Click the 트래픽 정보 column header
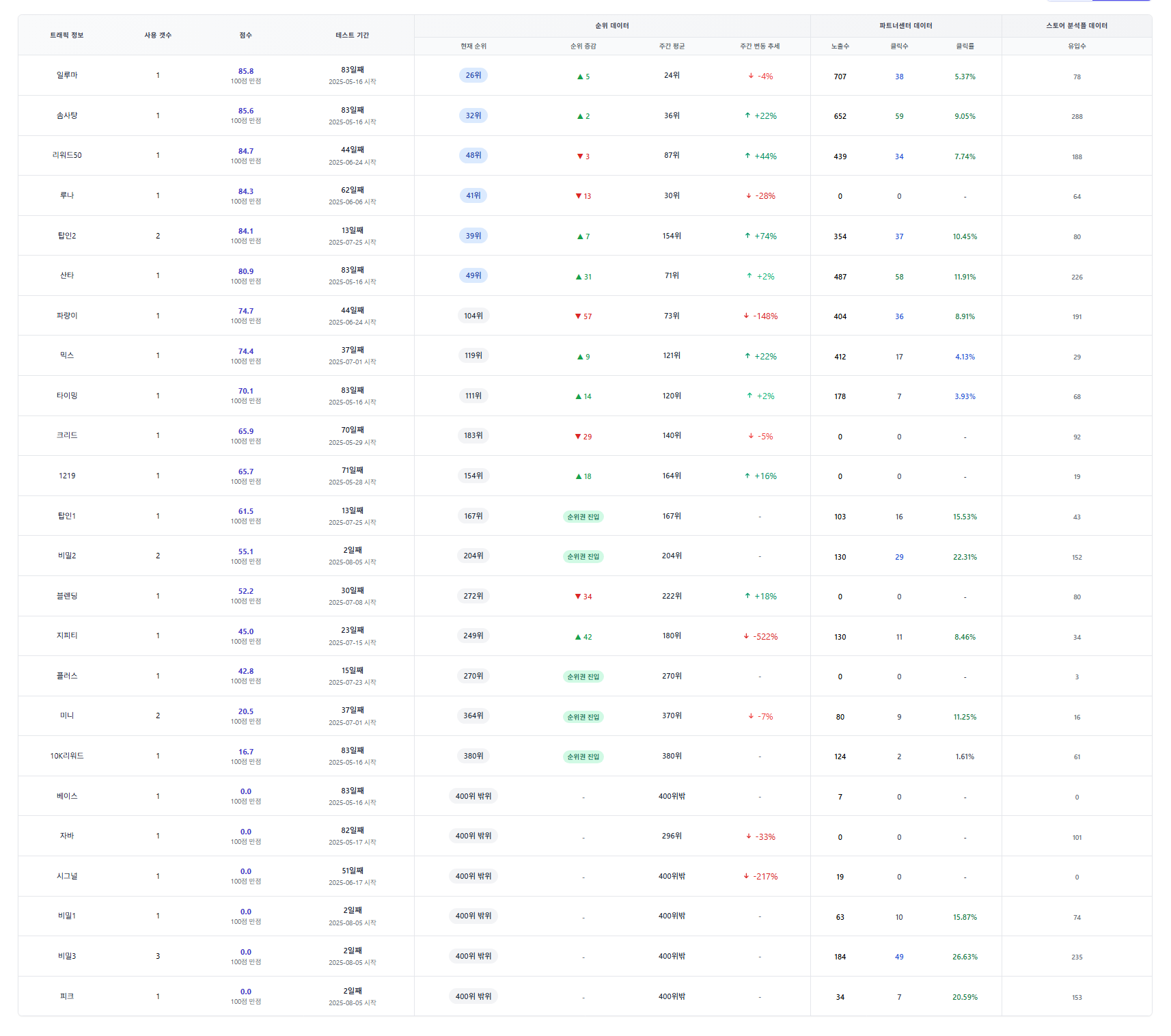 click(67, 35)
